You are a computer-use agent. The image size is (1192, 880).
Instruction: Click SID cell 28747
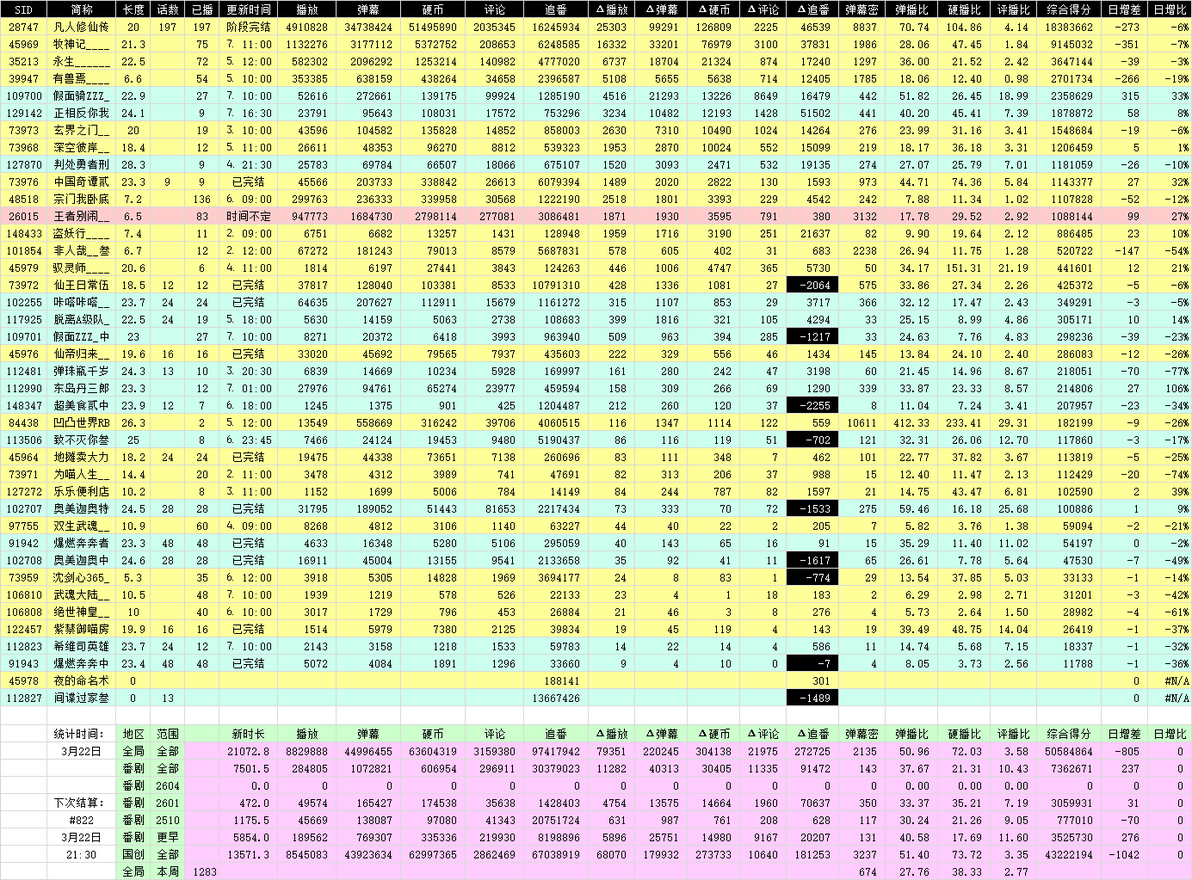point(24,27)
